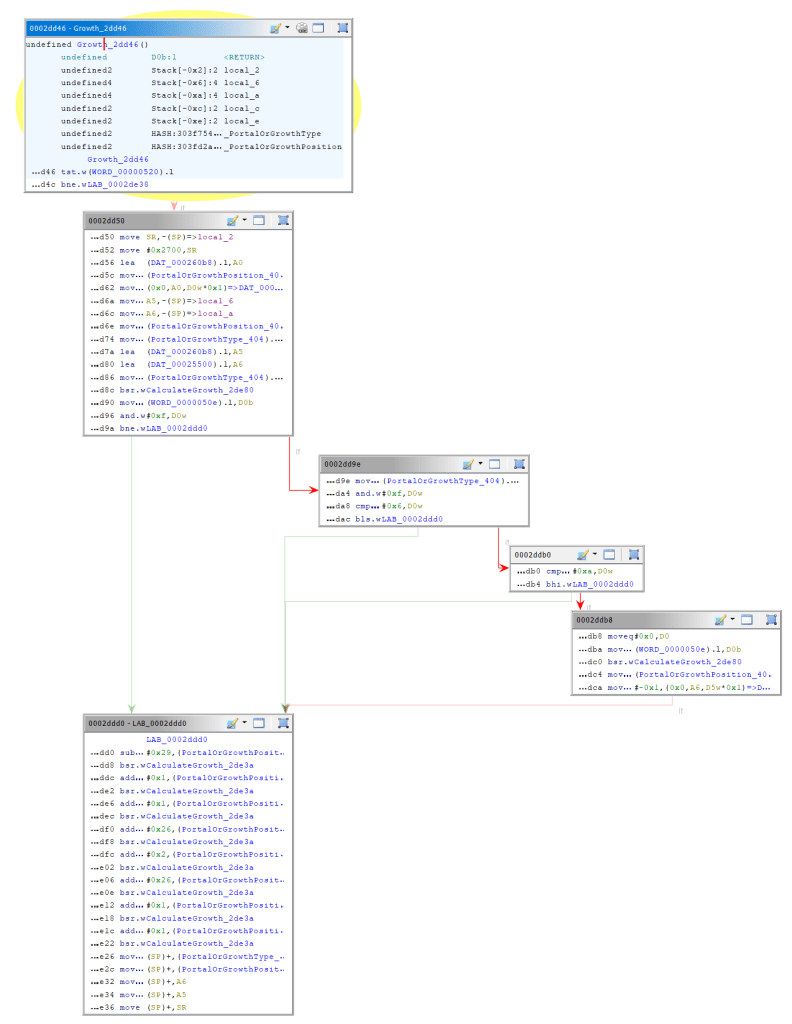View Growth_2dd46 block in full window

pyautogui.click(x=318, y=28)
